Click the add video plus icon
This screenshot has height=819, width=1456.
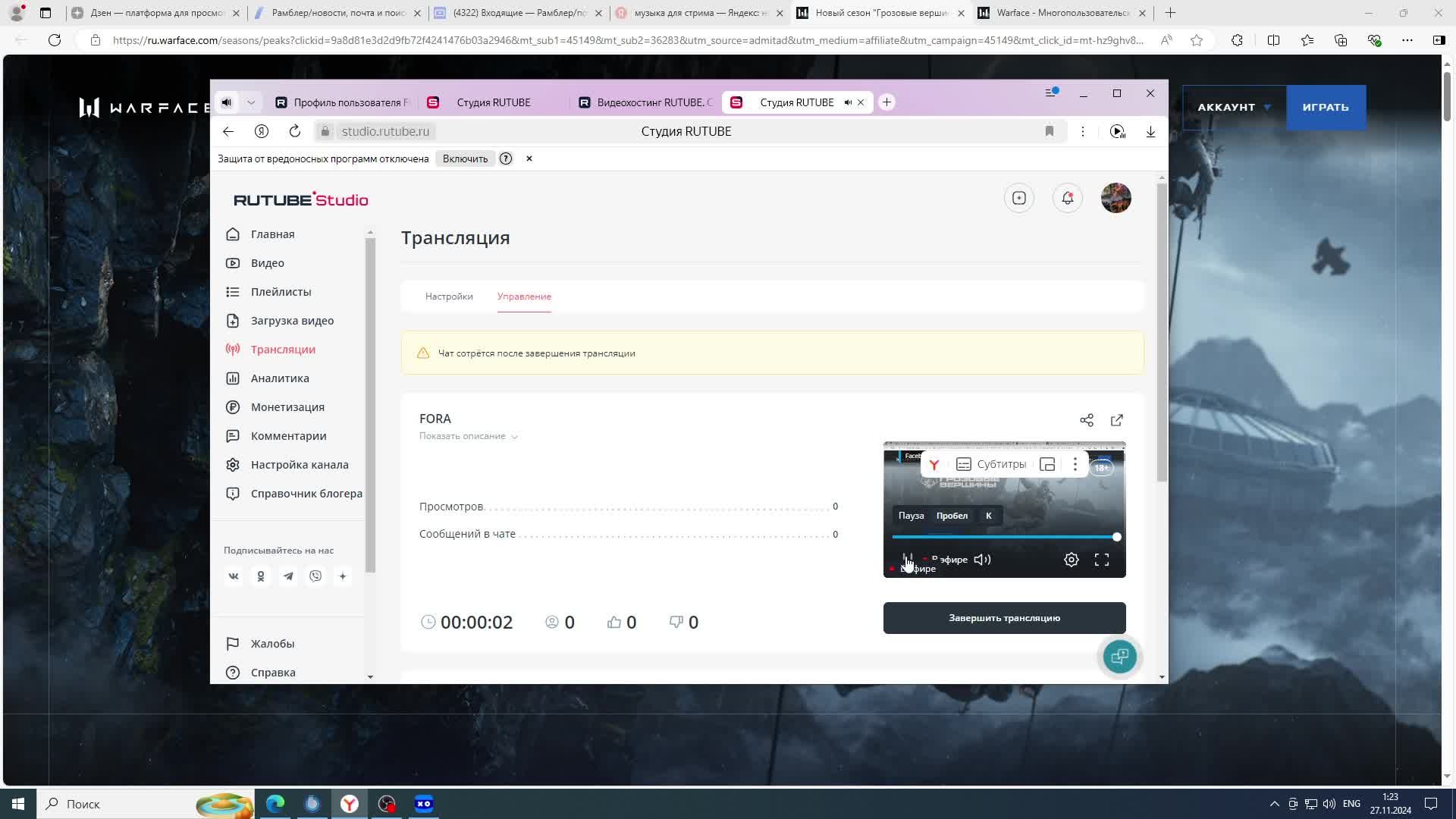pos(1018,198)
